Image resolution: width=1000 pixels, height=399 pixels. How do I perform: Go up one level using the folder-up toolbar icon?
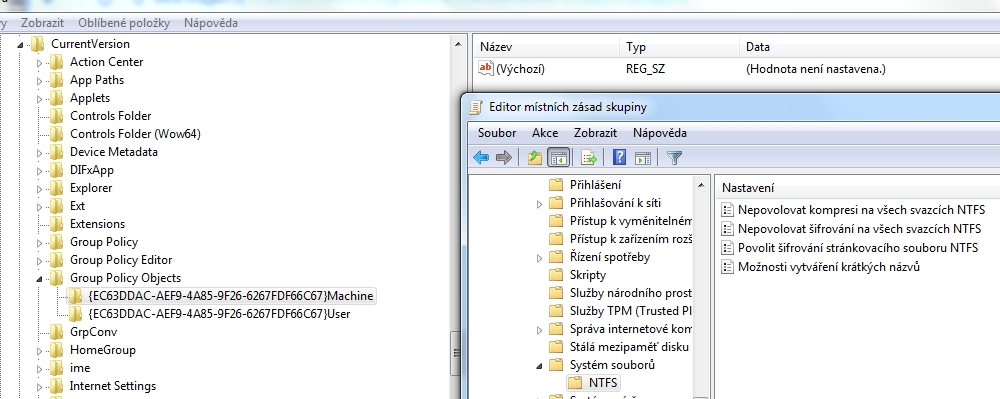click(x=535, y=157)
